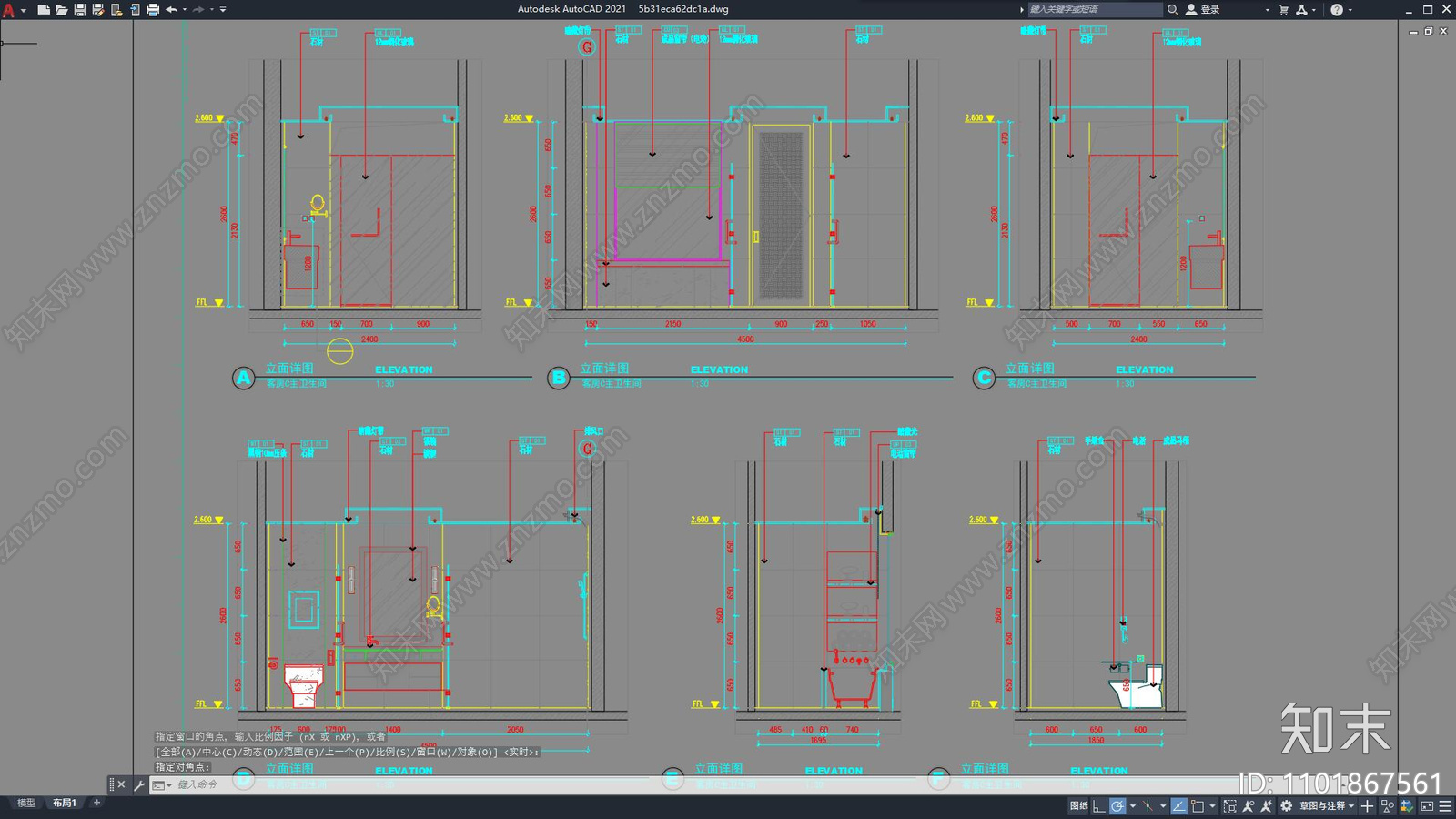1456x819 pixels.
Task: Minimize the drawing document window
Action: (1413, 32)
